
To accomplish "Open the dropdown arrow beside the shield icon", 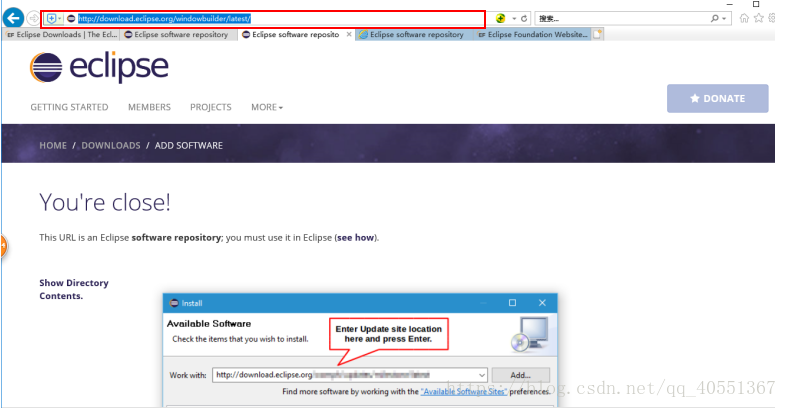I will coord(60,19).
